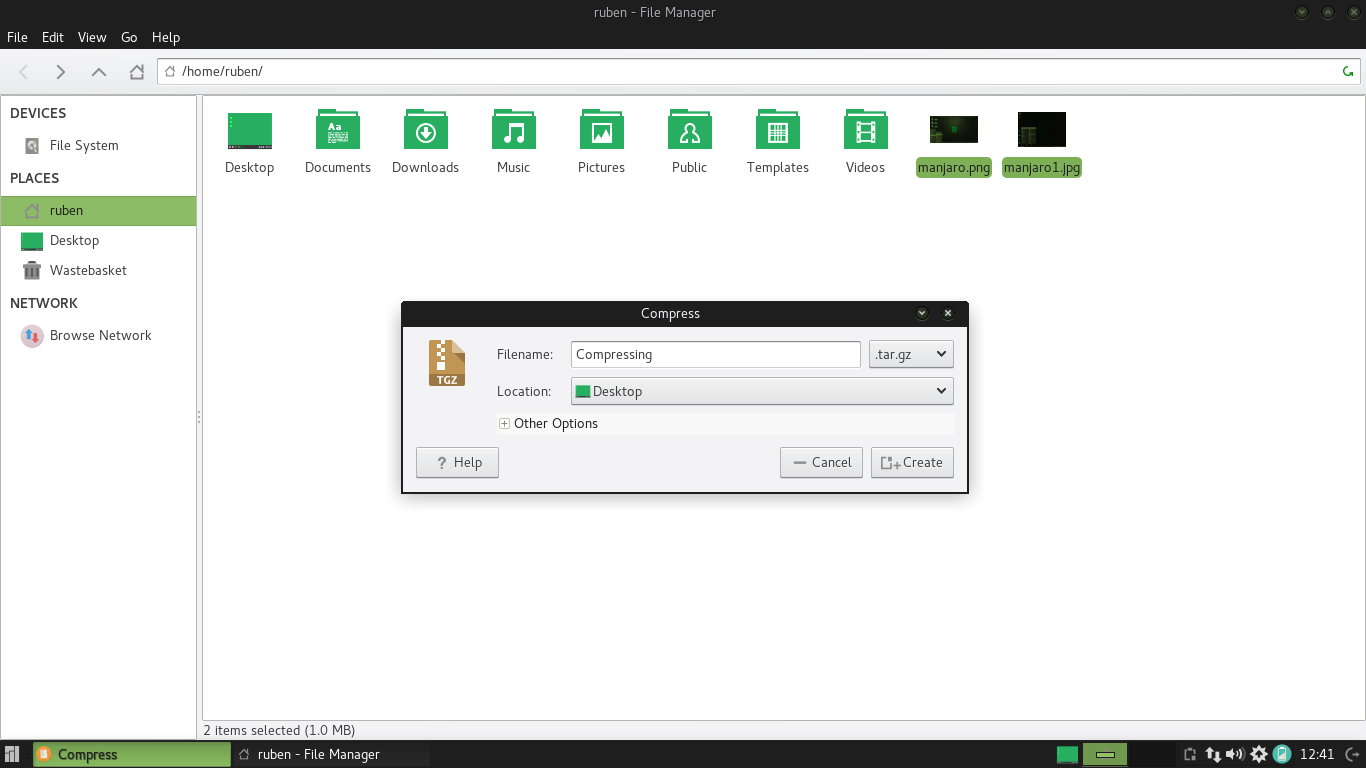
Task: Open the panel application menu icon
Action: [x=13, y=754]
